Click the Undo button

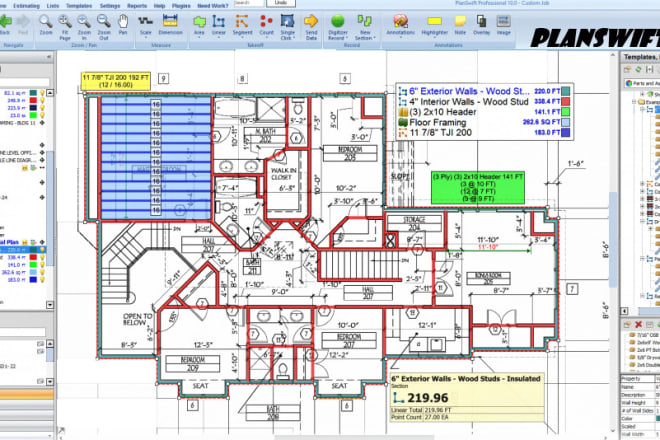point(281,3)
